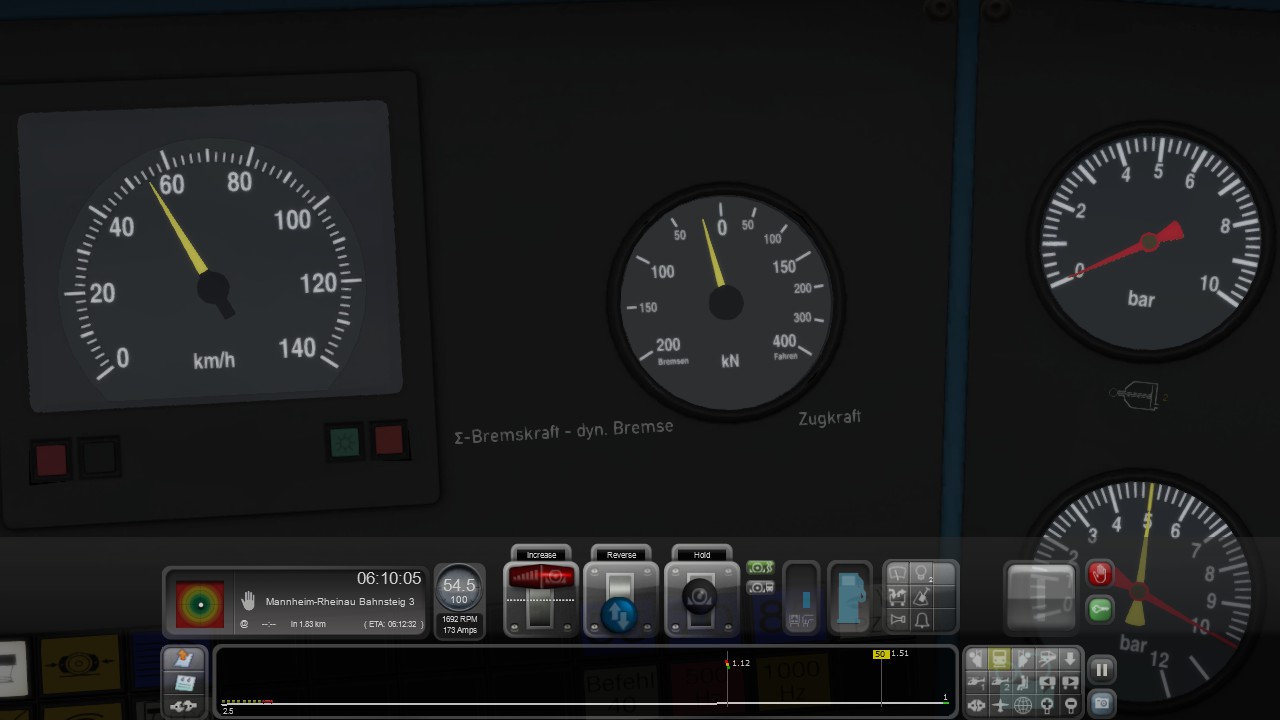Click the stop-hand icon beside Mannheim-Rheinau
The height and width of the screenshot is (720, 1280).
point(249,601)
